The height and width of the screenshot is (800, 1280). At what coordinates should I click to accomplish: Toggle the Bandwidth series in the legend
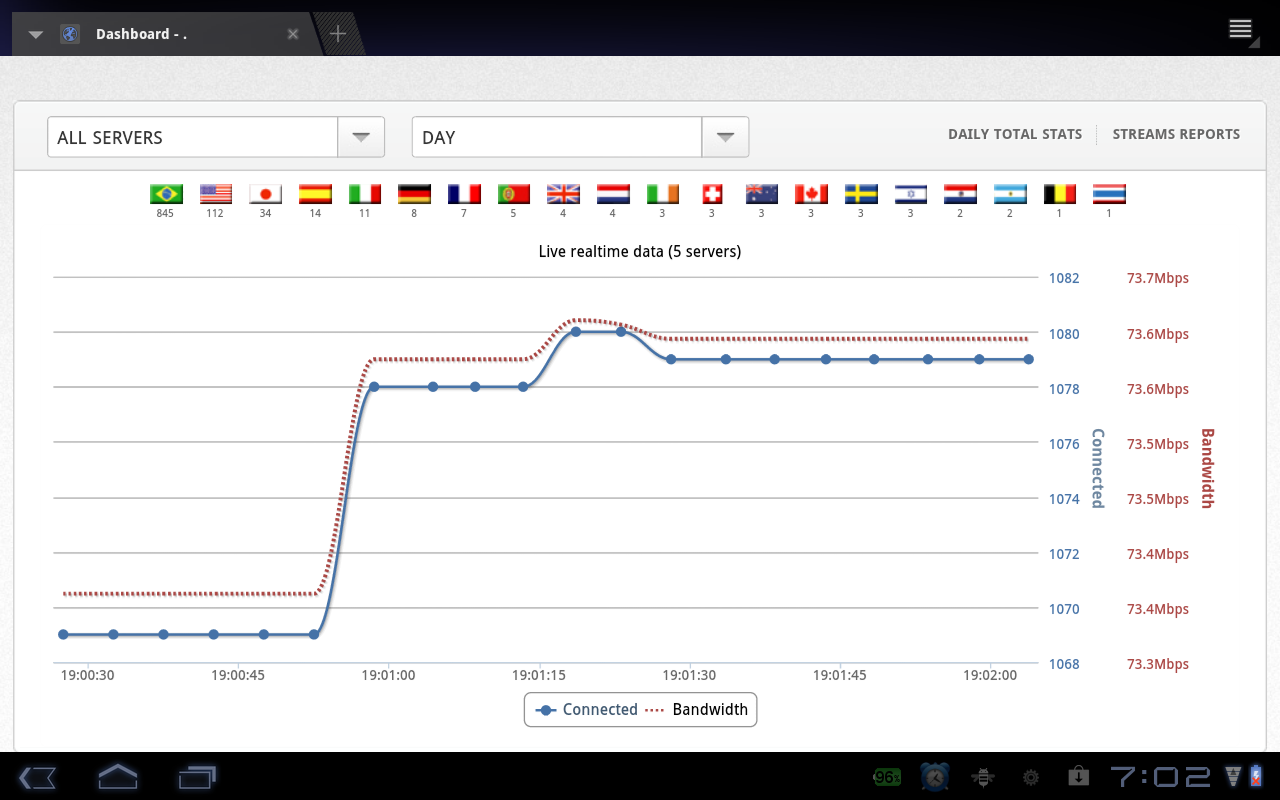pyautogui.click(x=710, y=709)
